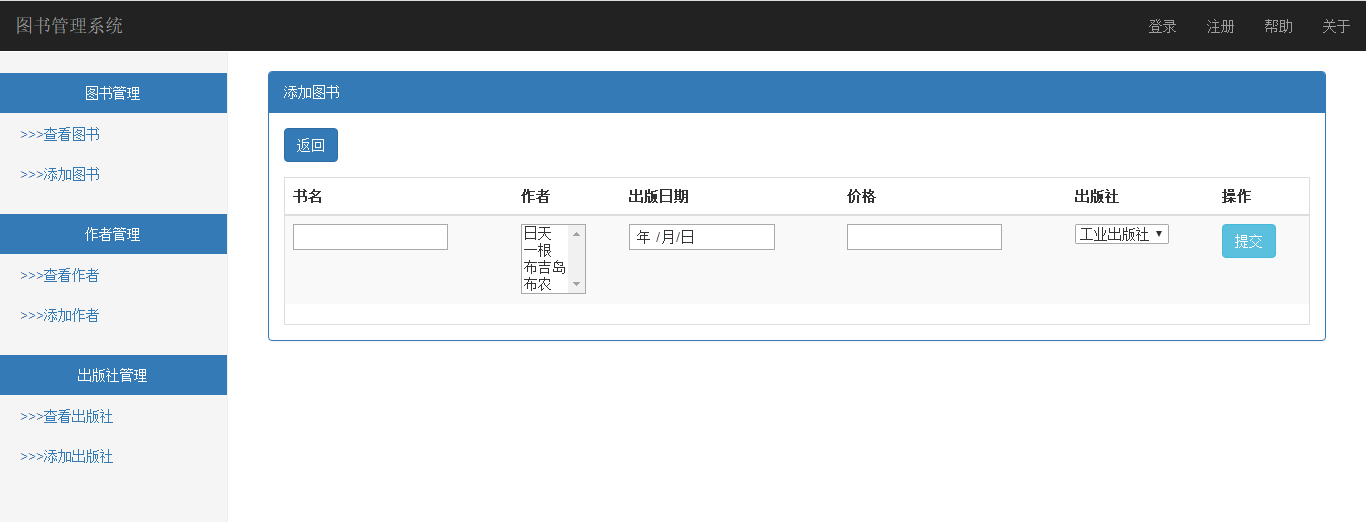The width and height of the screenshot is (1366, 522).
Task: Go to >>>查看出版社
Action: pos(67,416)
